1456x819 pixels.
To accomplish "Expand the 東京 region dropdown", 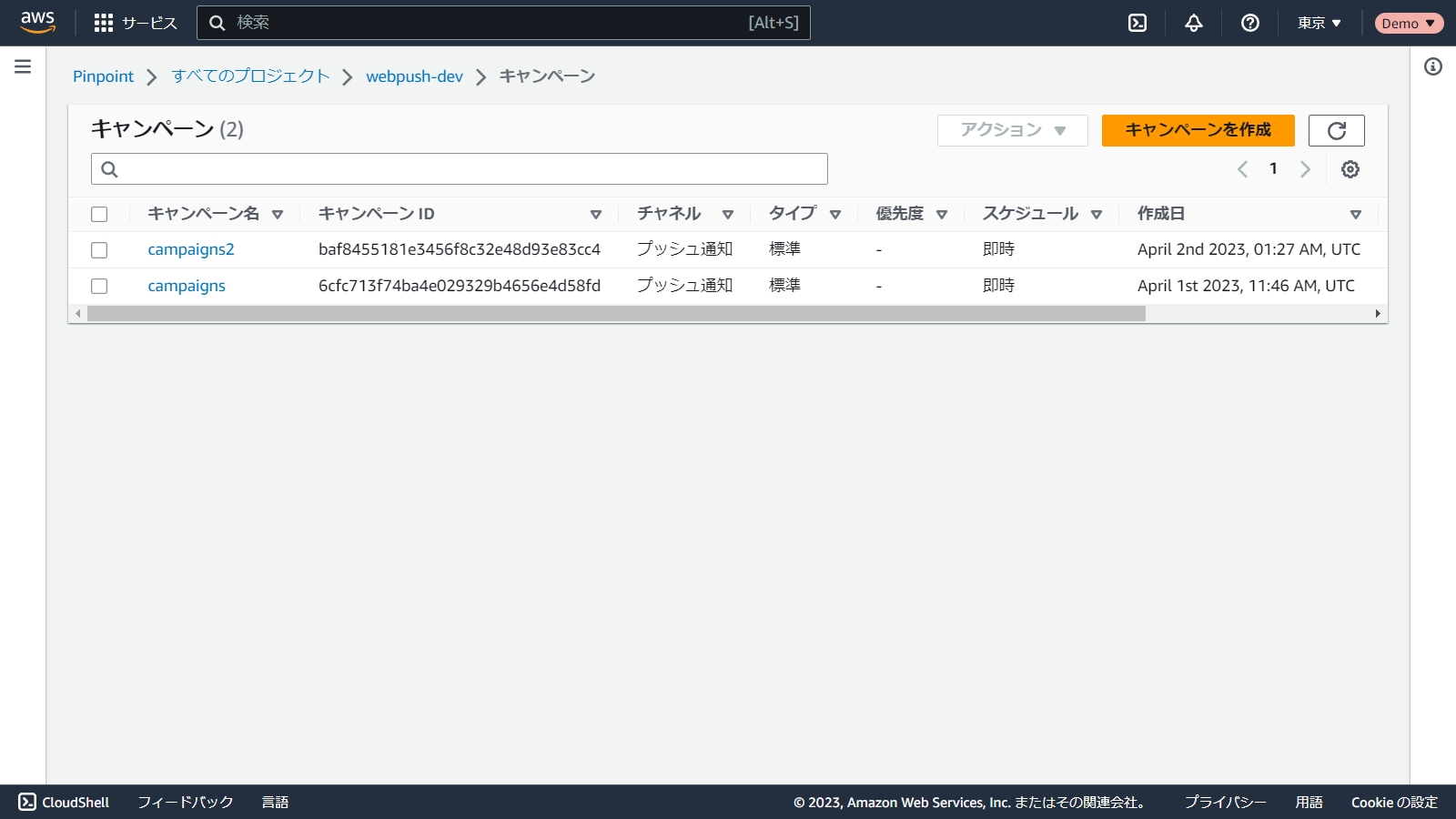I will pos(1319,23).
